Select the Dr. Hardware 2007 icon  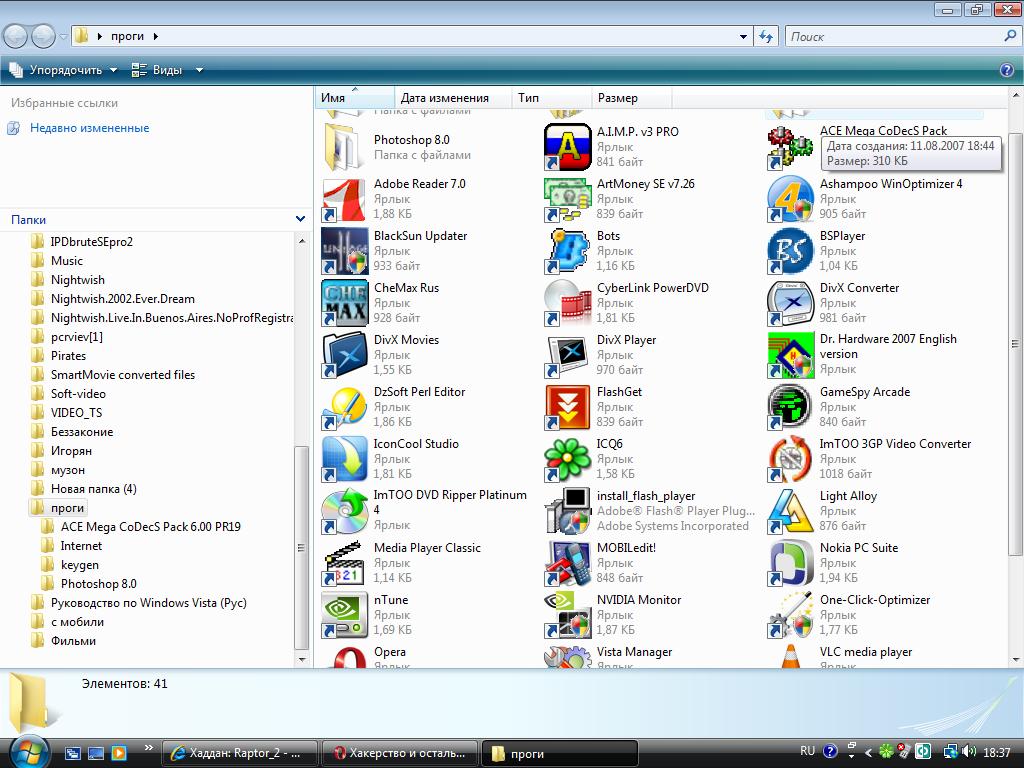click(790, 355)
